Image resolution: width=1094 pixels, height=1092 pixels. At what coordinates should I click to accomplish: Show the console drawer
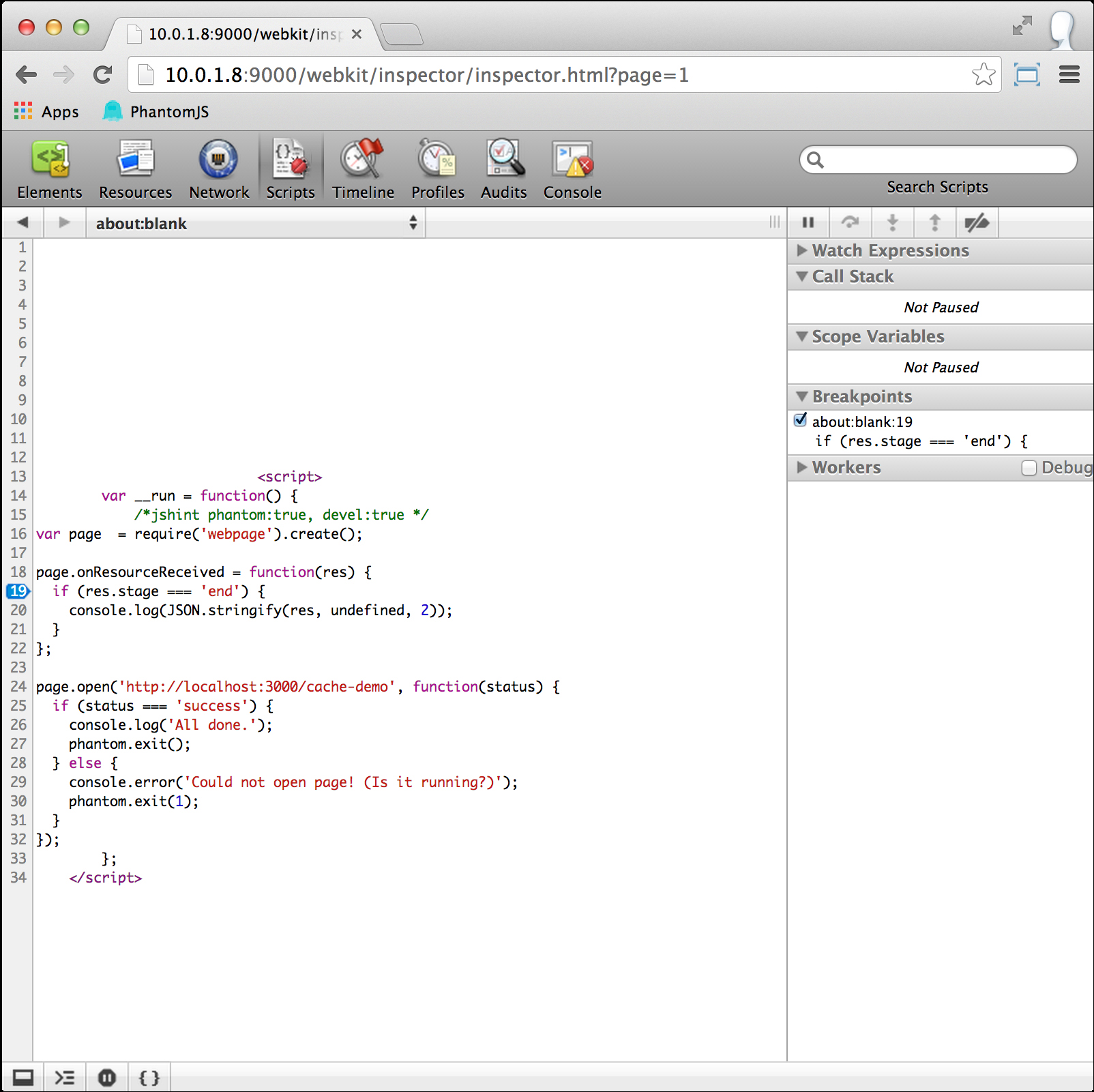(x=65, y=1078)
